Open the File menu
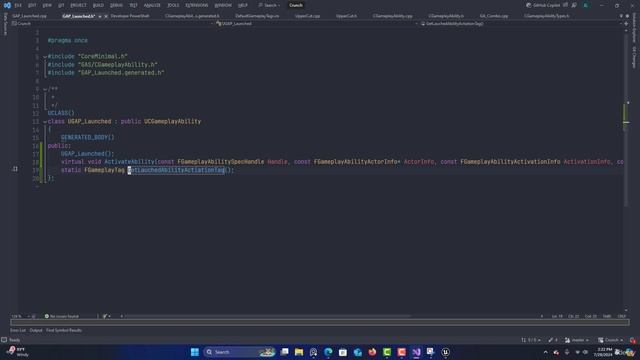 point(18,5)
